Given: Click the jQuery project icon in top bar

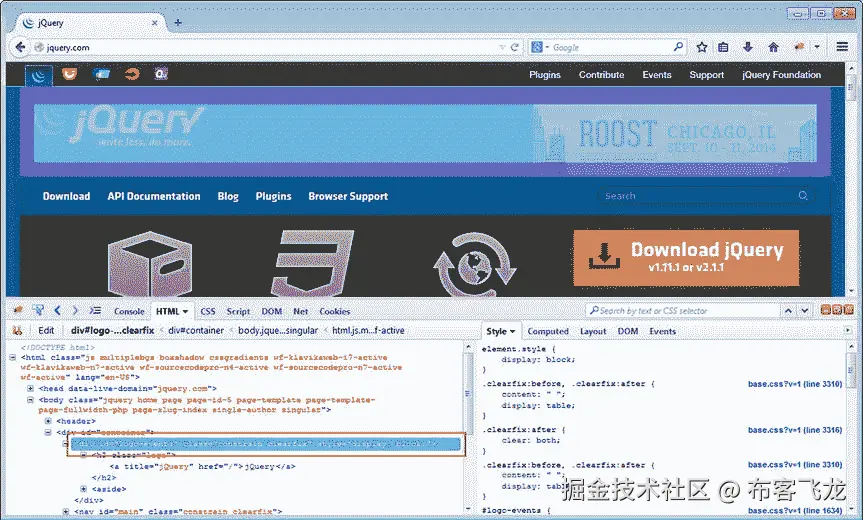Looking at the screenshot, I should coord(39,75).
